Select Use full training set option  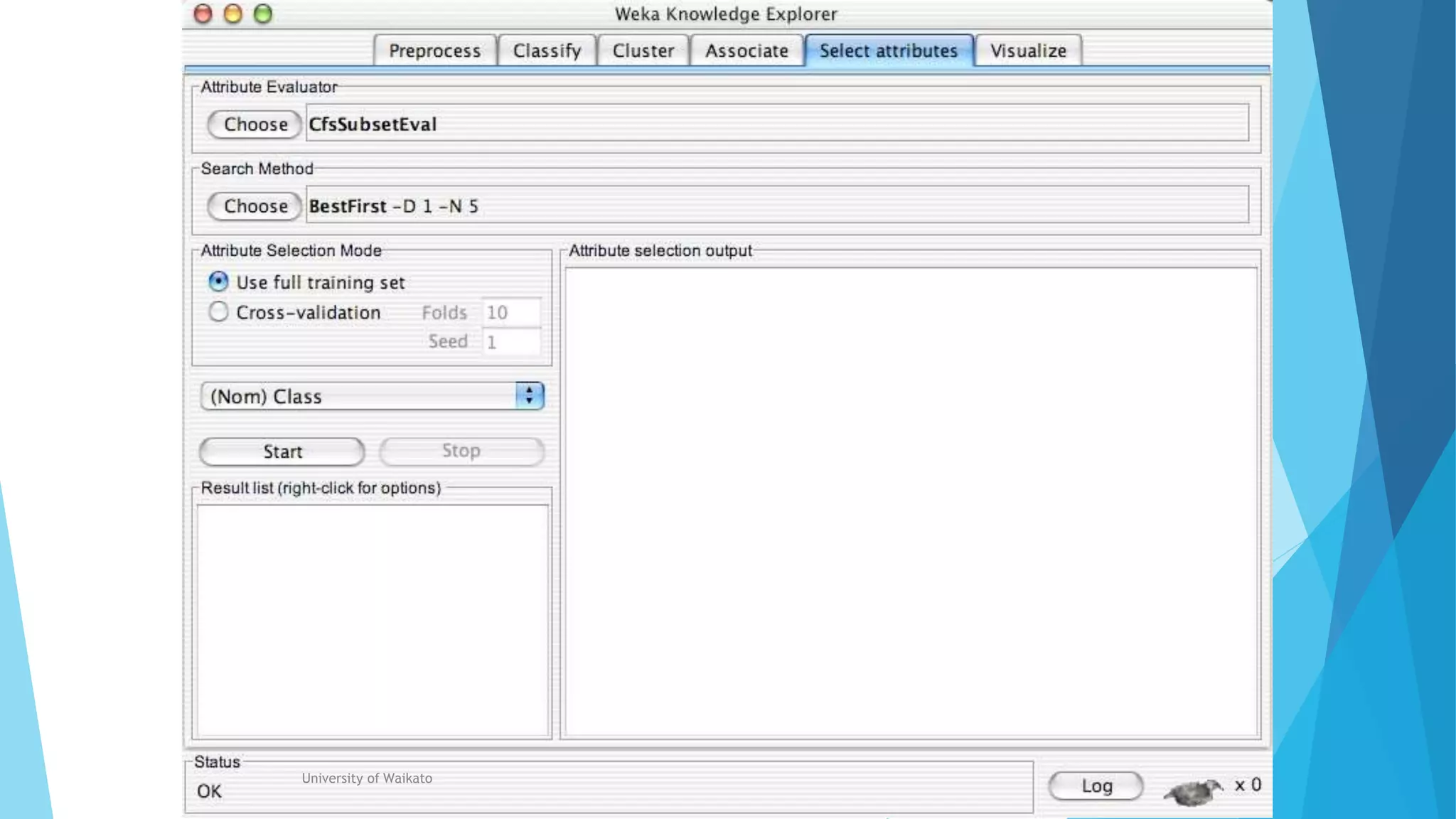(x=218, y=282)
